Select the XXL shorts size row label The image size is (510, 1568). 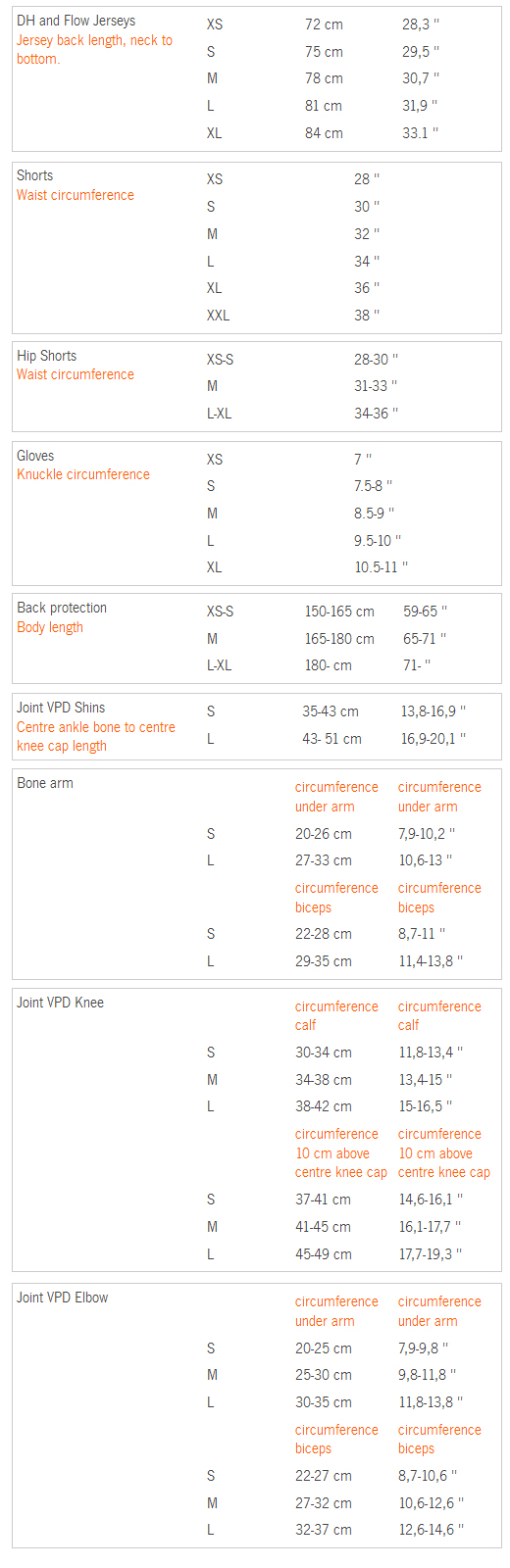pyautogui.click(x=218, y=316)
